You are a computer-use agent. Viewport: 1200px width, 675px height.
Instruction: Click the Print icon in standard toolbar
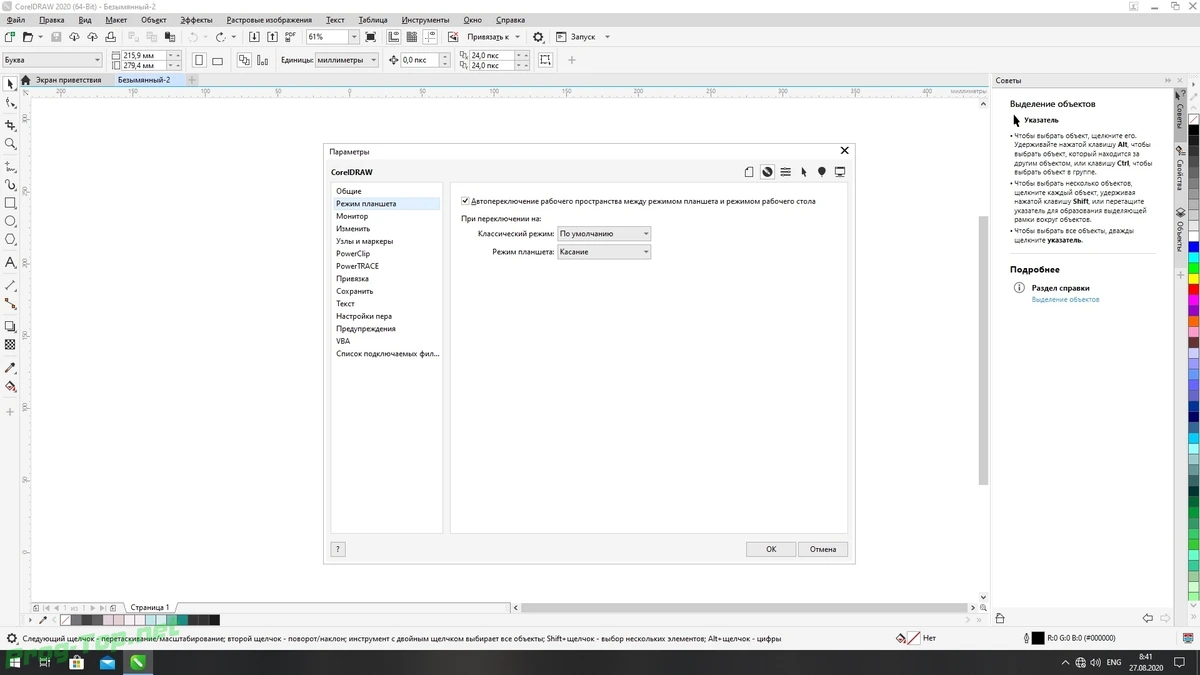(x=110, y=37)
